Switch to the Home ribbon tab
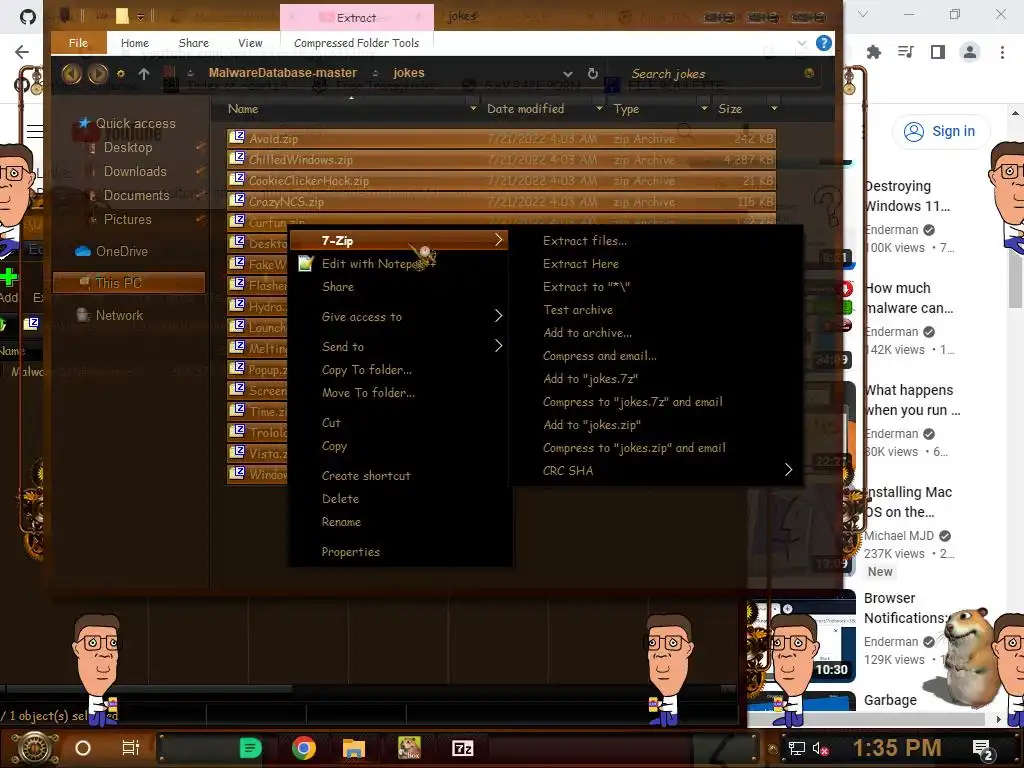The height and width of the screenshot is (768, 1024). 135,43
